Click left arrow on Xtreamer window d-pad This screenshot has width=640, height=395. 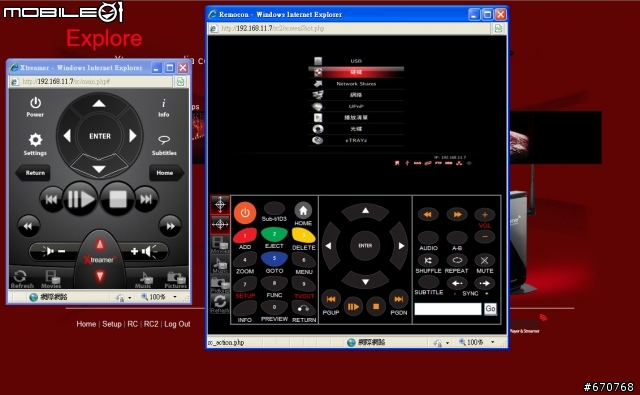click(67, 135)
